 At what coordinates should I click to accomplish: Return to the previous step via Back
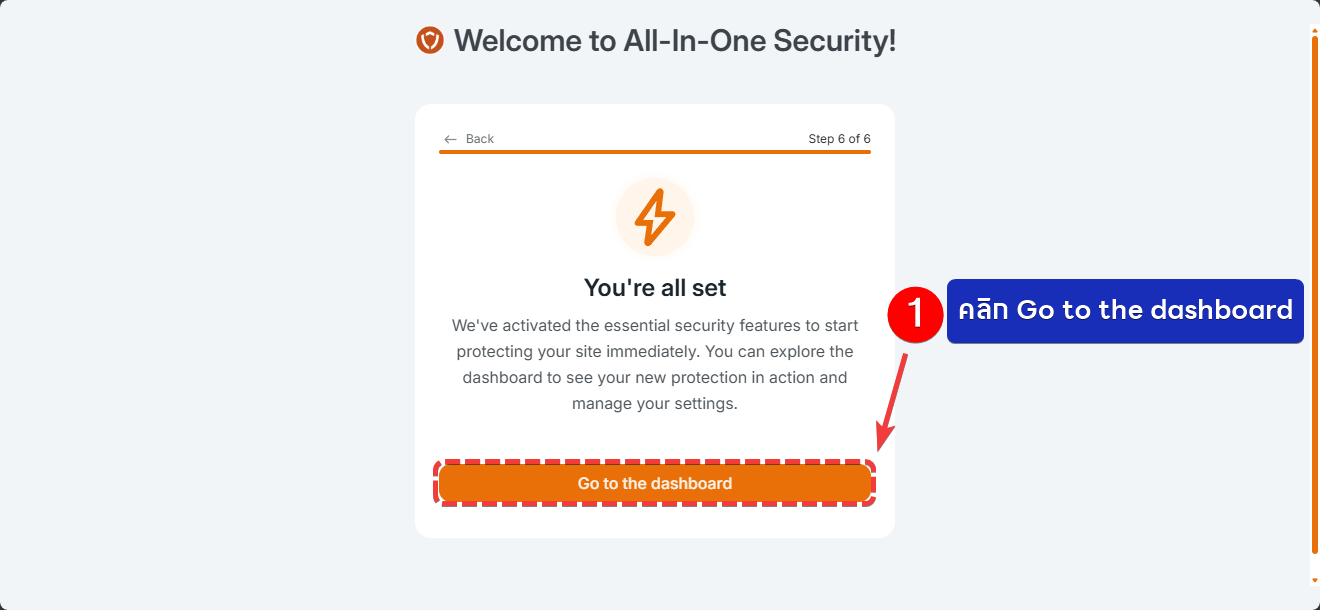469,139
